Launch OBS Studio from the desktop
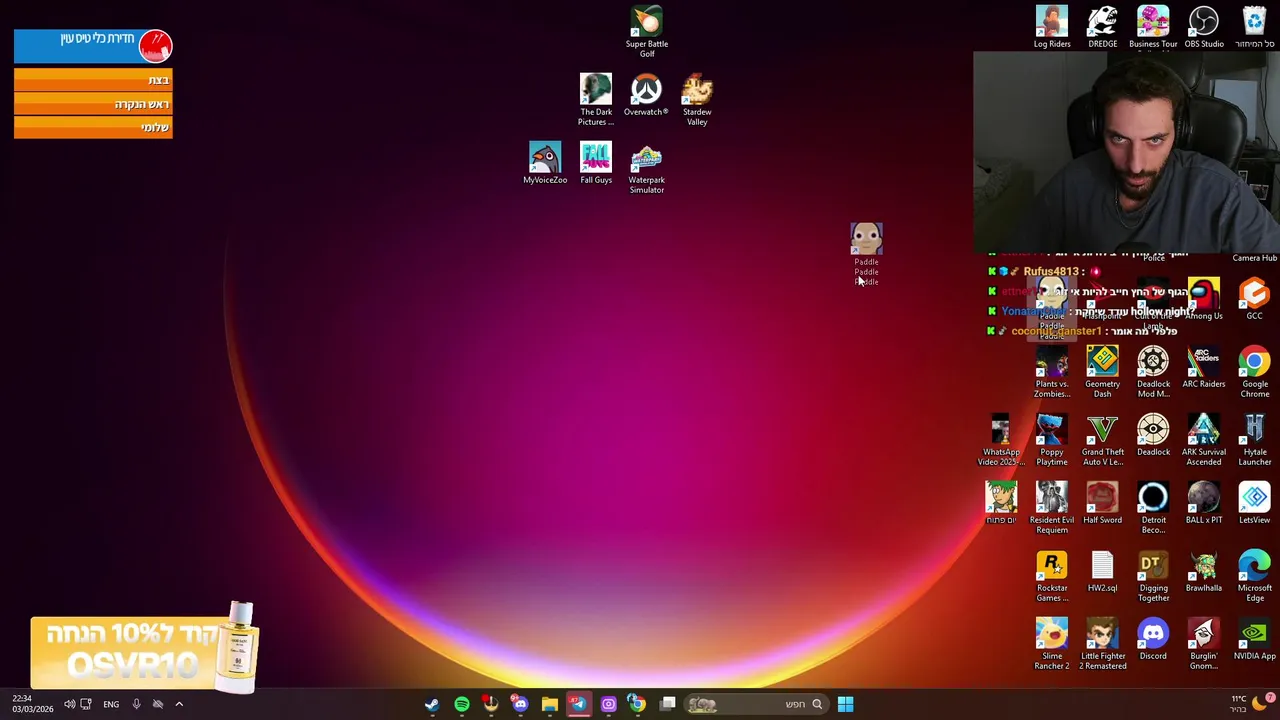Screen dimensions: 1280x720 pyautogui.click(x=1204, y=27)
